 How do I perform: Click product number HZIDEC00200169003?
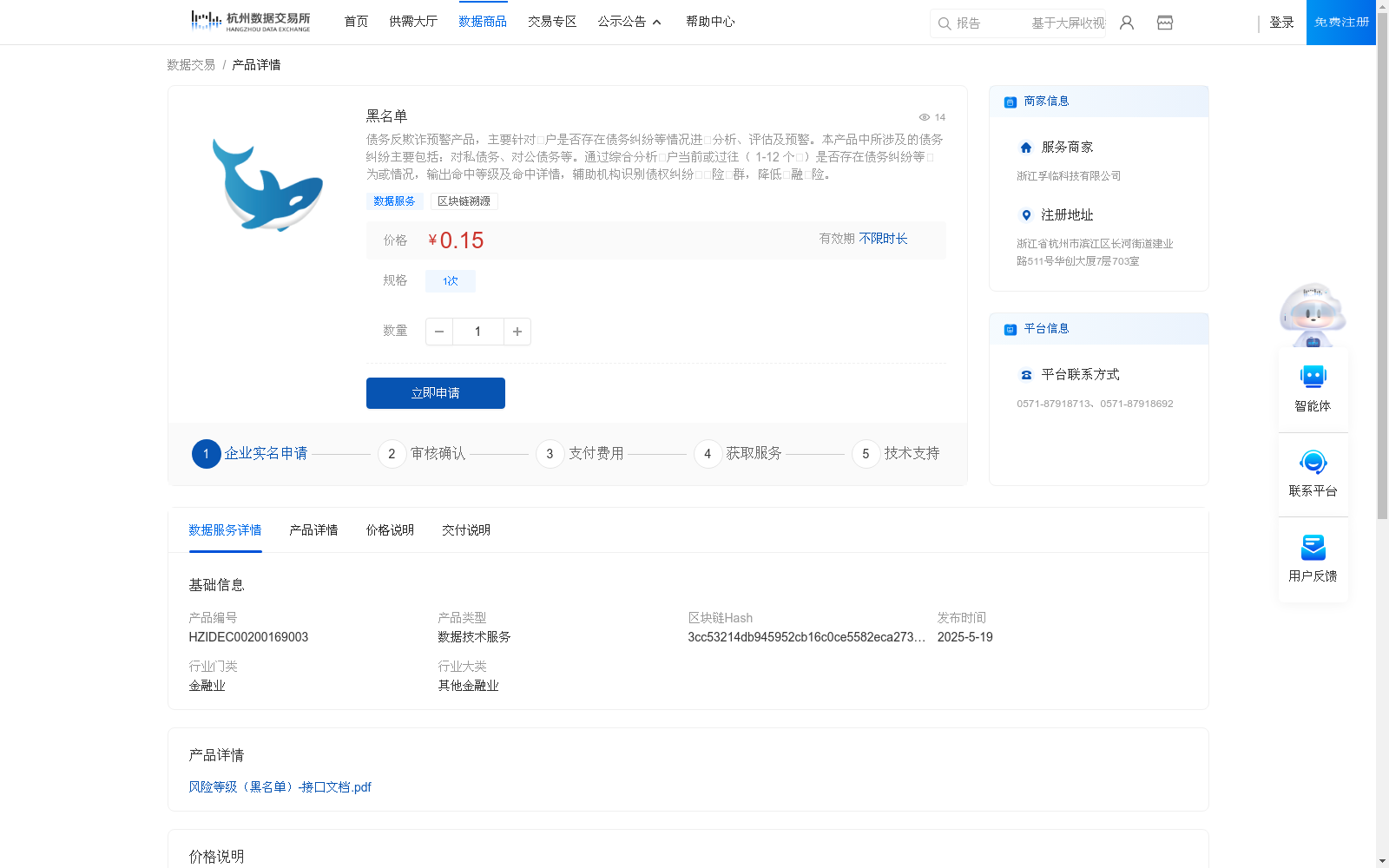pos(248,637)
